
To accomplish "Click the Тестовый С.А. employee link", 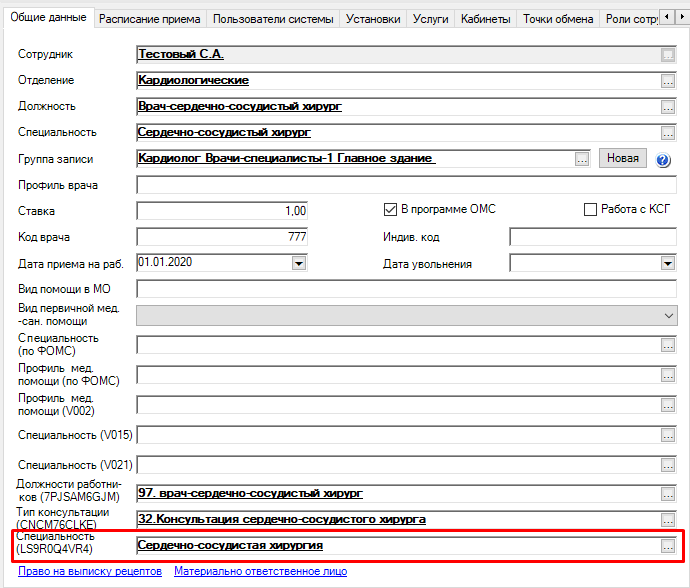I will pyautogui.click(x=181, y=54).
